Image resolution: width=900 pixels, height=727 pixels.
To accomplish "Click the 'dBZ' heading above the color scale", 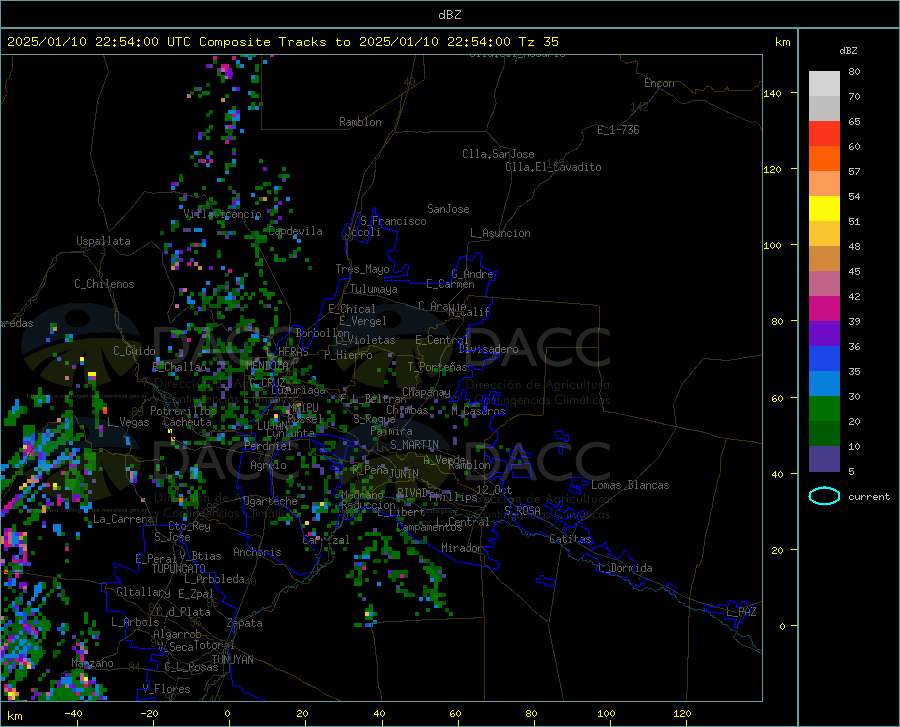I will [848, 50].
